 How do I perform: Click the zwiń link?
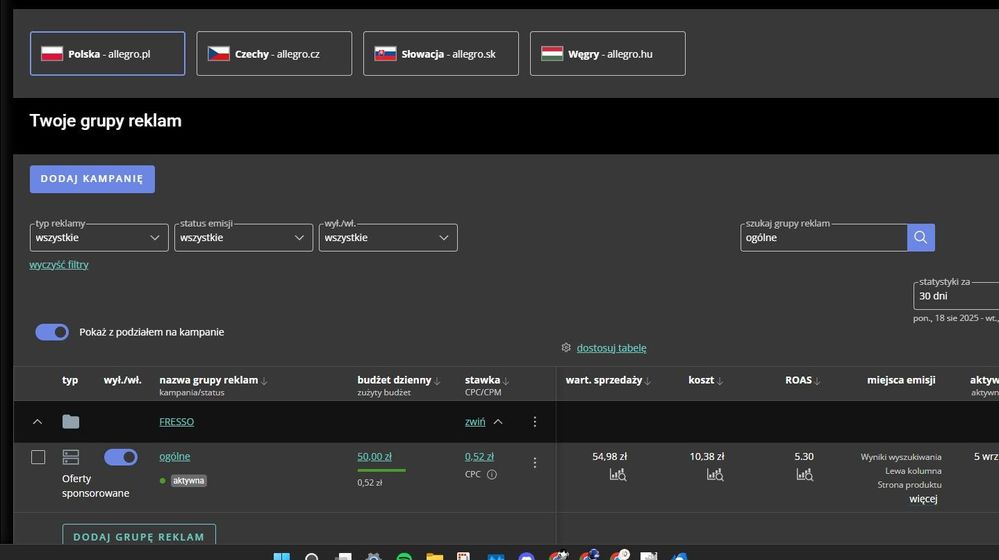[x=475, y=421]
